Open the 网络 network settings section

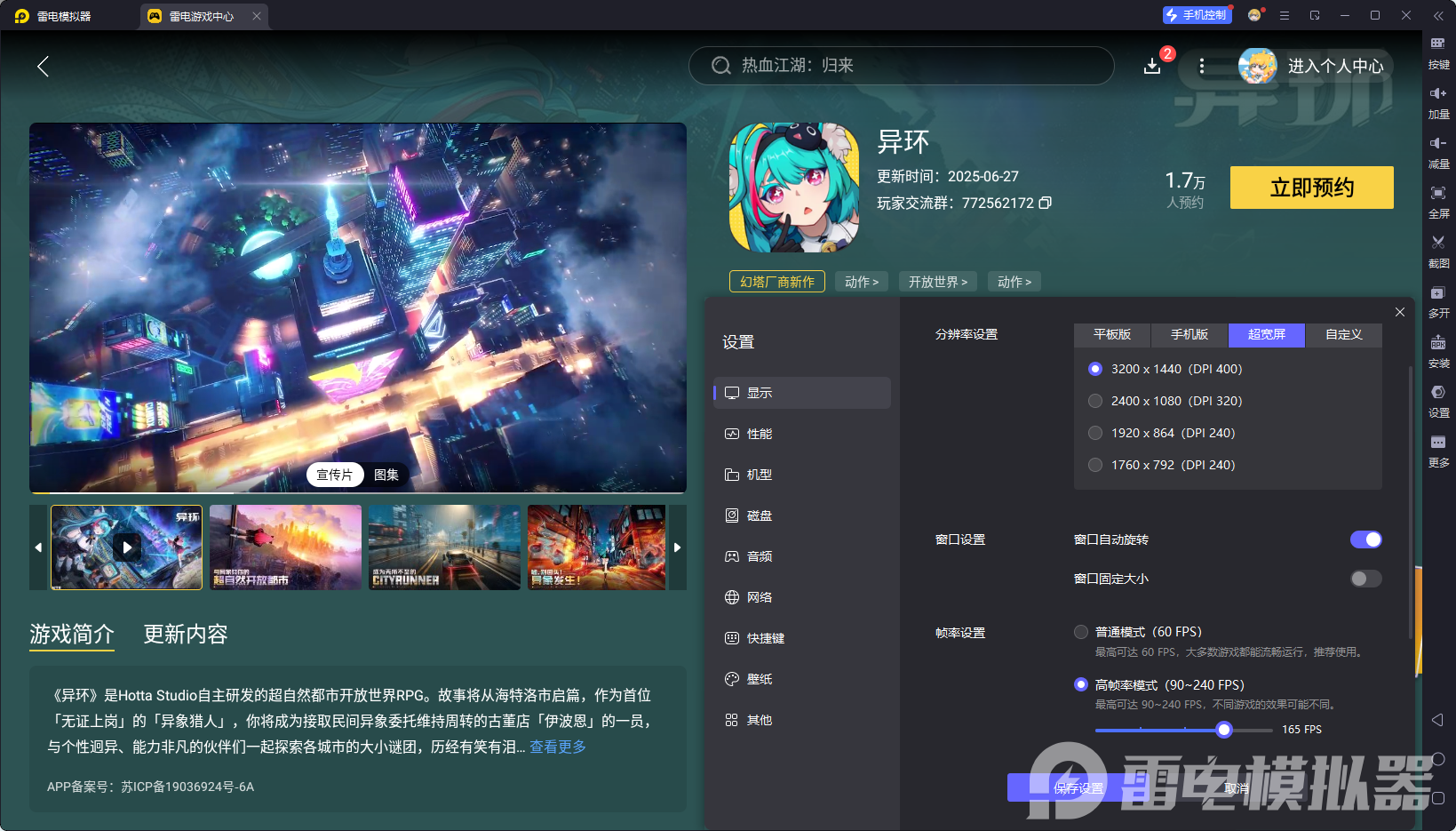point(802,597)
